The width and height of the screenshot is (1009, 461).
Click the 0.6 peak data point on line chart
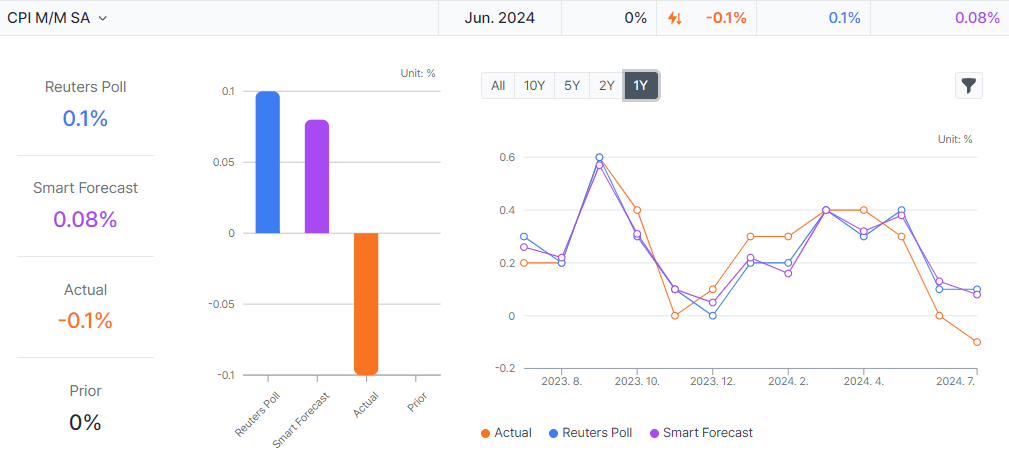point(599,158)
